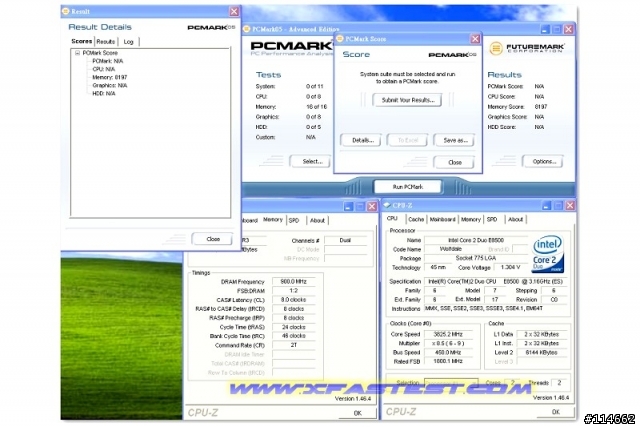640x427 pixels.
Task: Select SPD tab in left CPU-Z window
Action: pos(294,220)
